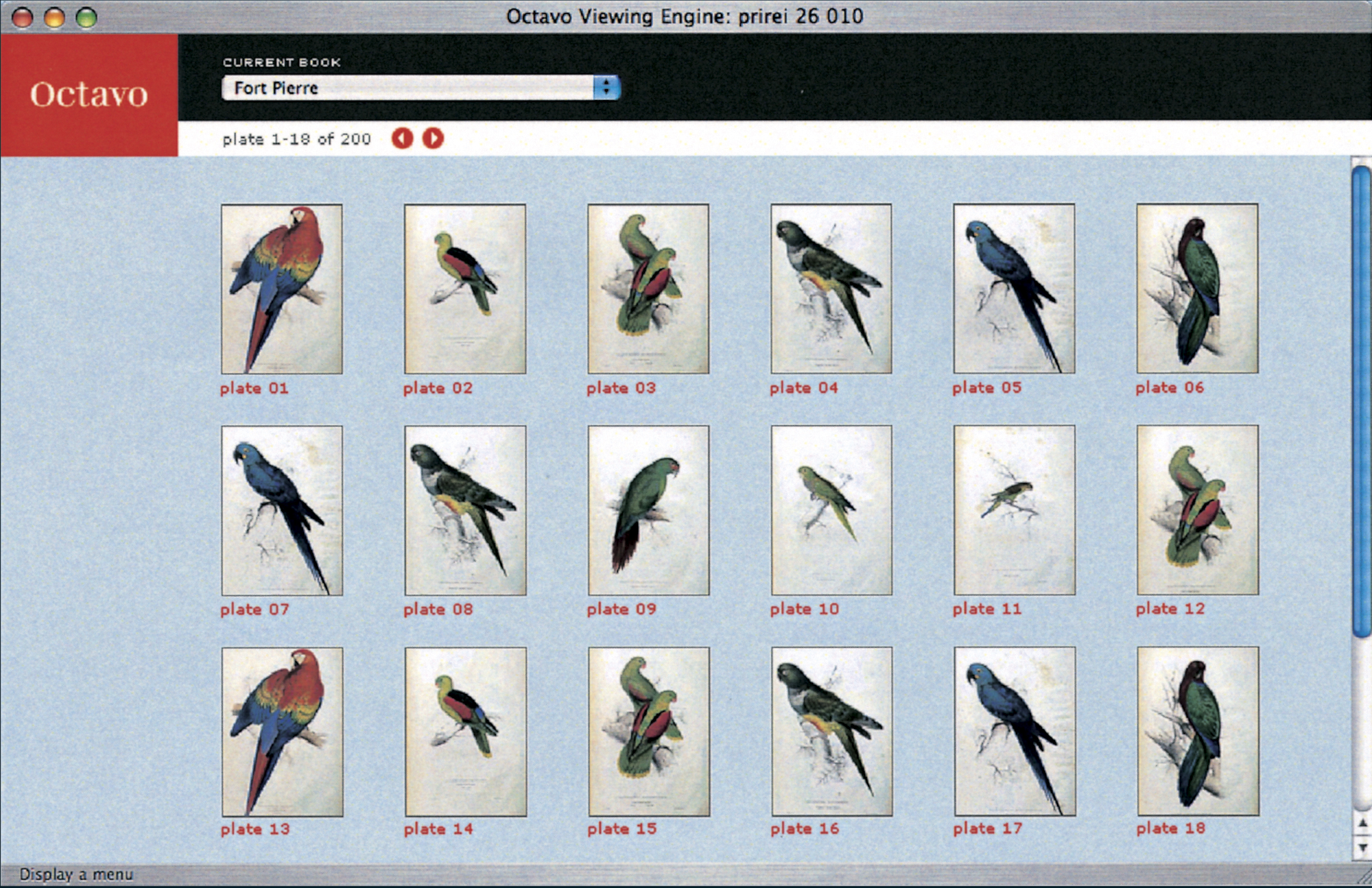
Task: Click the plate 16 label link
Action: [x=804, y=829]
